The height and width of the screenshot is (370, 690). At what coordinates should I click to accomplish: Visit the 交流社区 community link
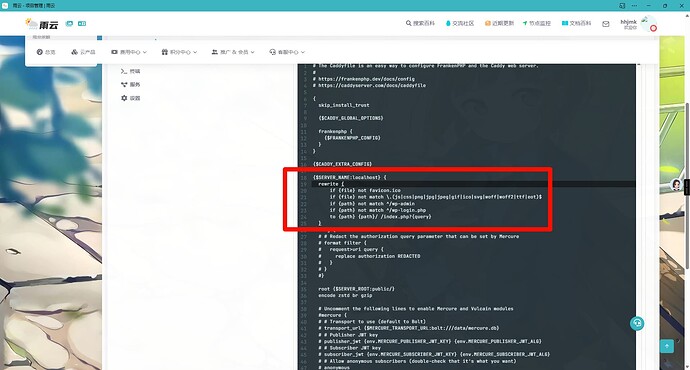point(459,23)
